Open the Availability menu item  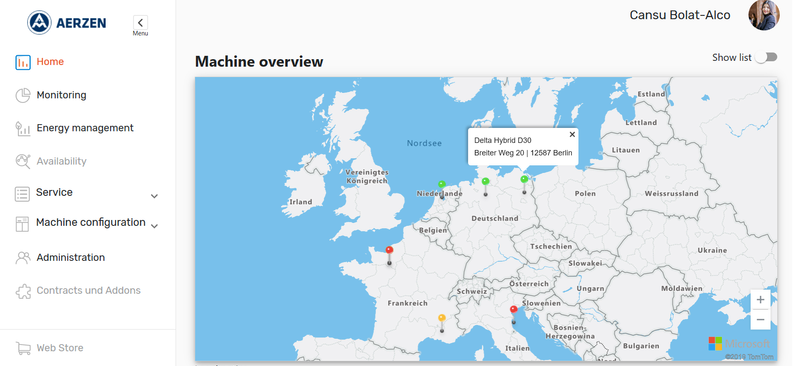(x=61, y=161)
